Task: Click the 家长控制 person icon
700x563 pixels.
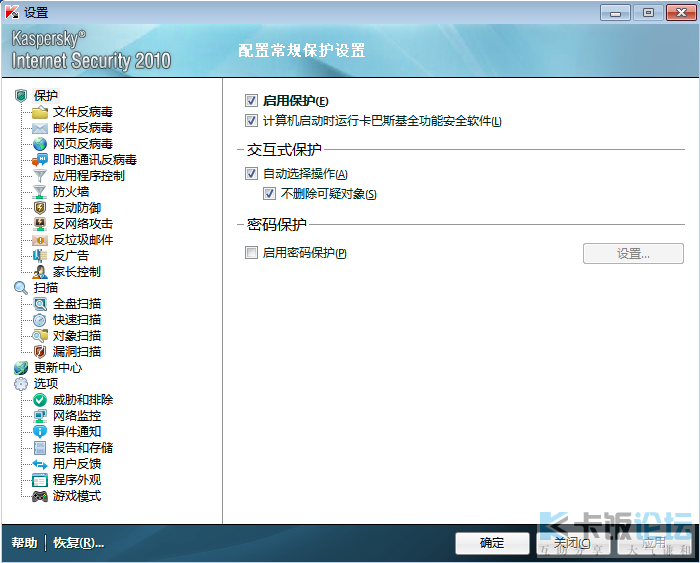Action: click(x=40, y=272)
